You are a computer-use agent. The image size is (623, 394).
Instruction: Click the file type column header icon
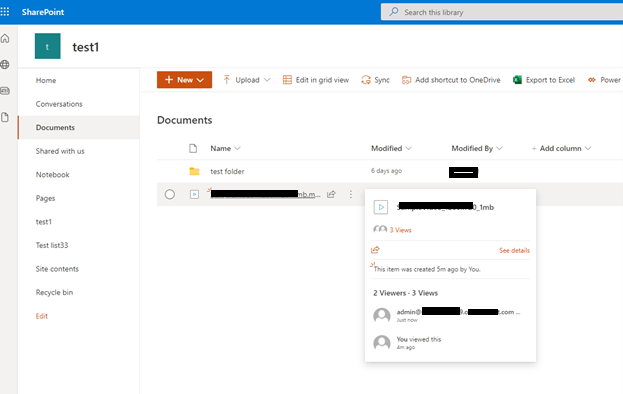pyautogui.click(x=193, y=148)
